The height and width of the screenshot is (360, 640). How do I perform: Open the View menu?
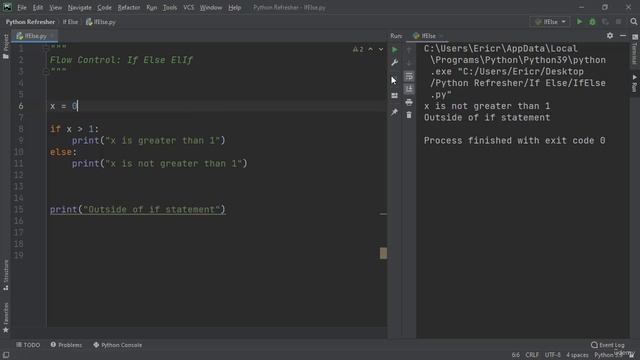coord(56,7)
